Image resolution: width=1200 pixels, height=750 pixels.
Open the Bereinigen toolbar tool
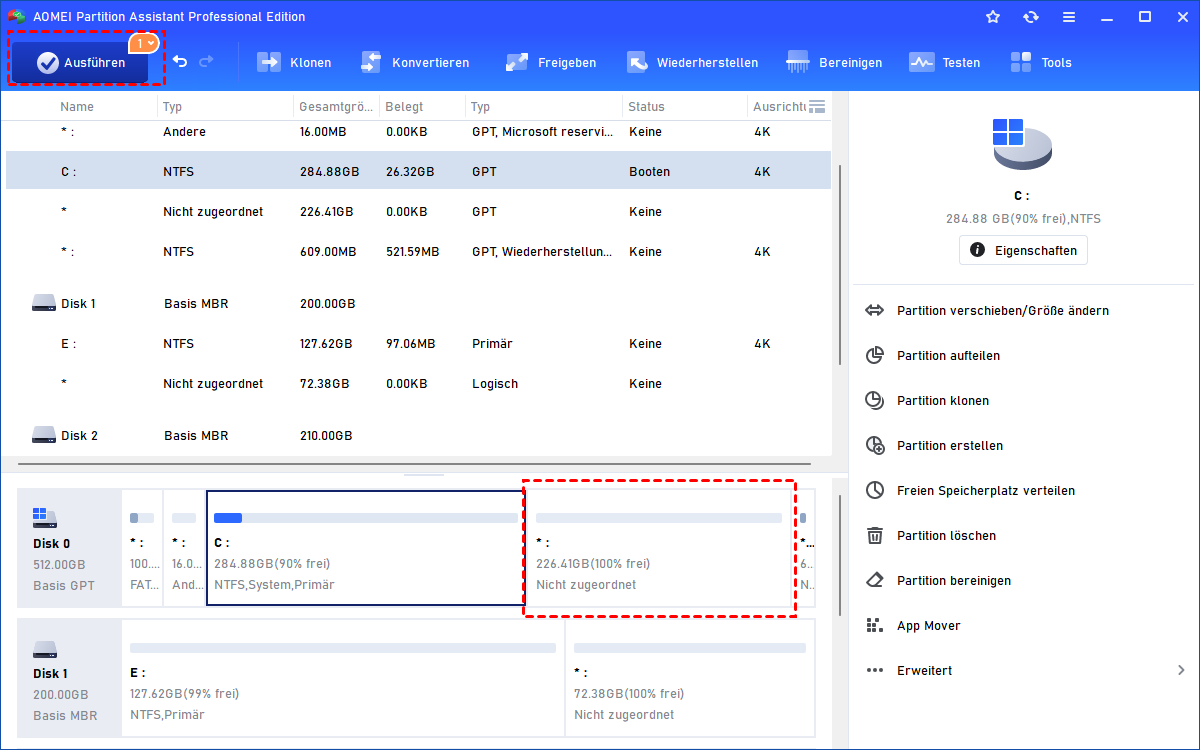coord(835,62)
